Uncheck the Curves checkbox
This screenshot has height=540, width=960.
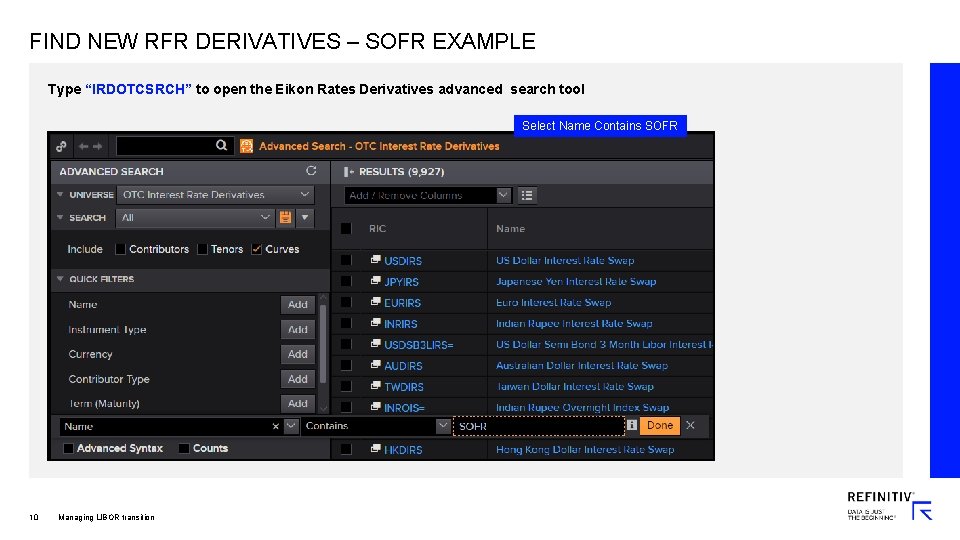pyautogui.click(x=257, y=249)
